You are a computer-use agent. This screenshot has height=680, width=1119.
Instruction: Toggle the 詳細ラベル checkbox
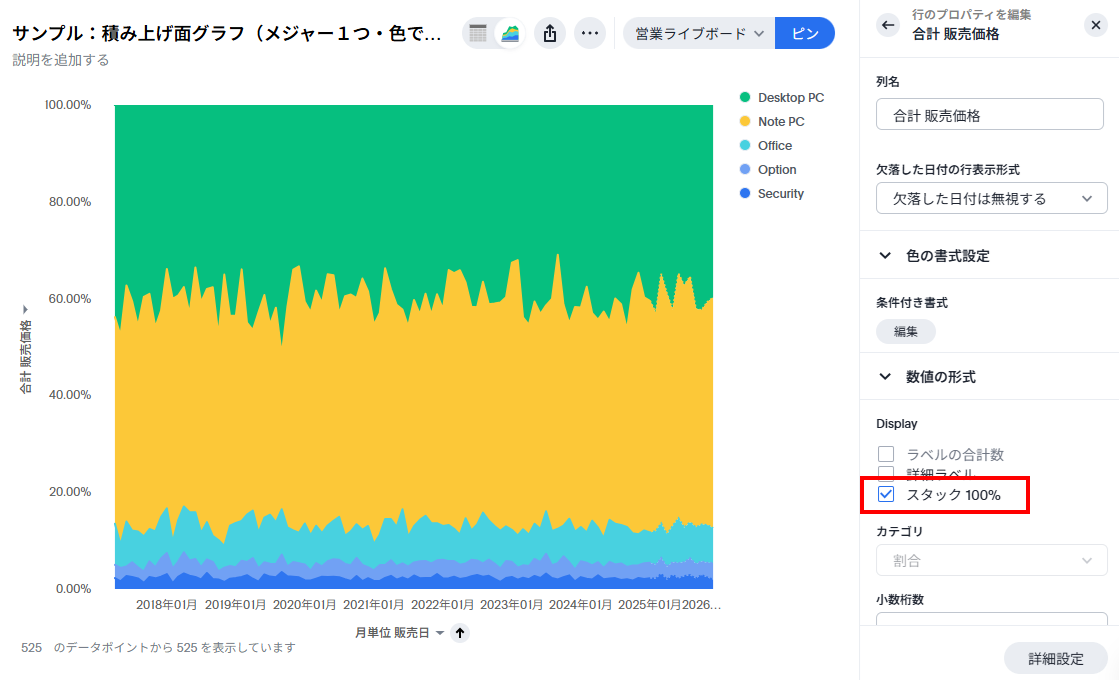point(886,472)
